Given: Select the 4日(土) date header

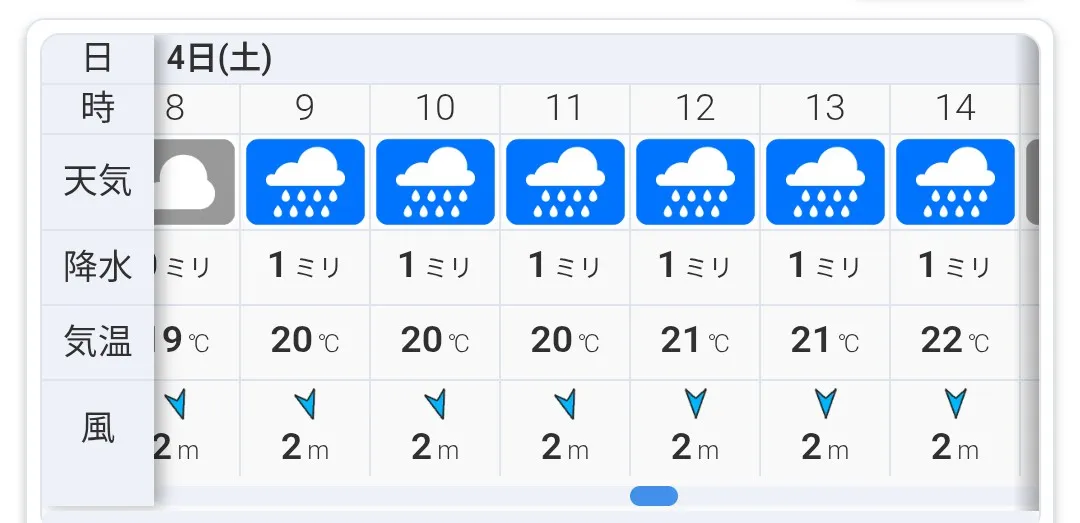Looking at the screenshot, I should [219, 59].
